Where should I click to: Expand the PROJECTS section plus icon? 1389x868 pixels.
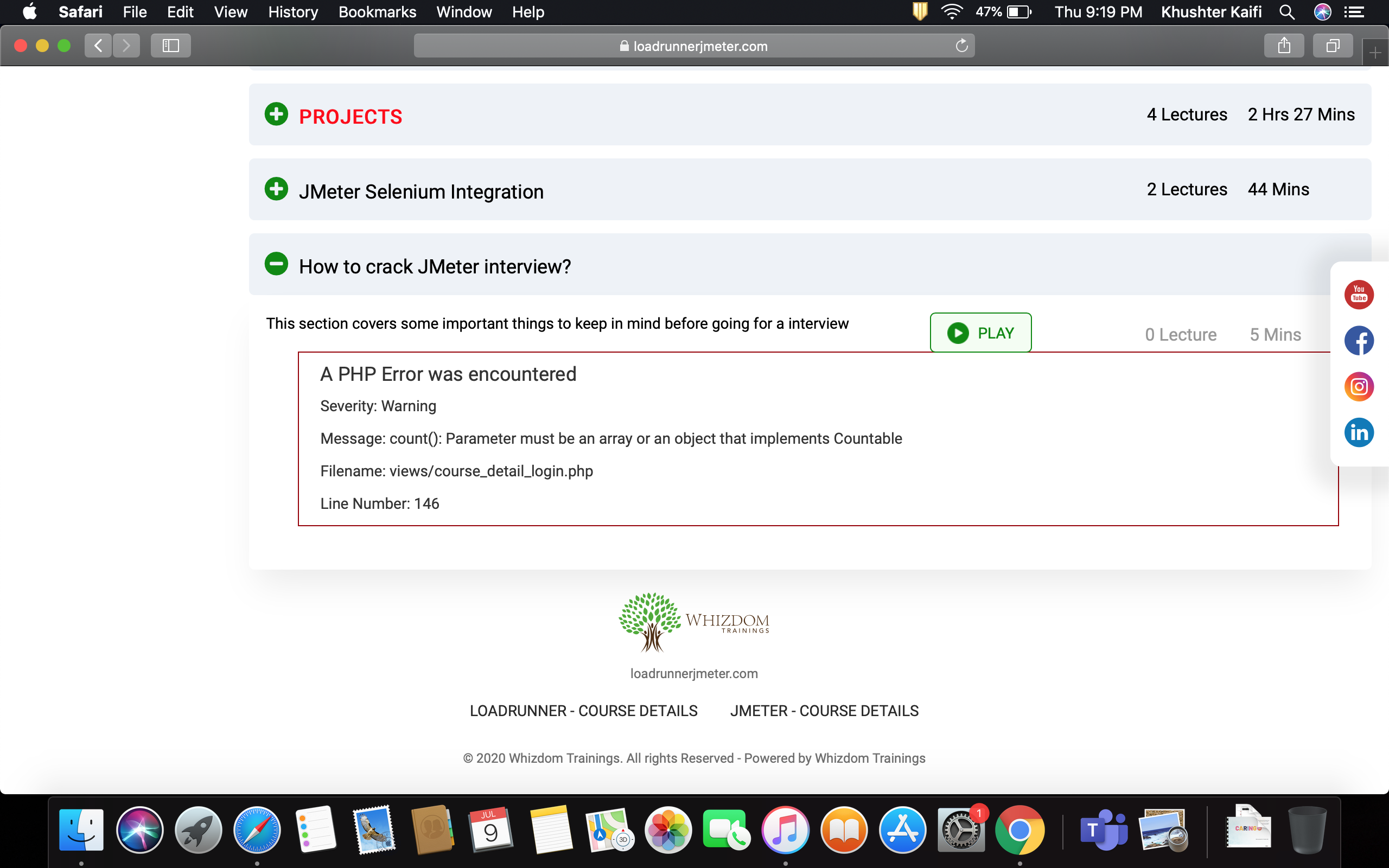(x=276, y=114)
